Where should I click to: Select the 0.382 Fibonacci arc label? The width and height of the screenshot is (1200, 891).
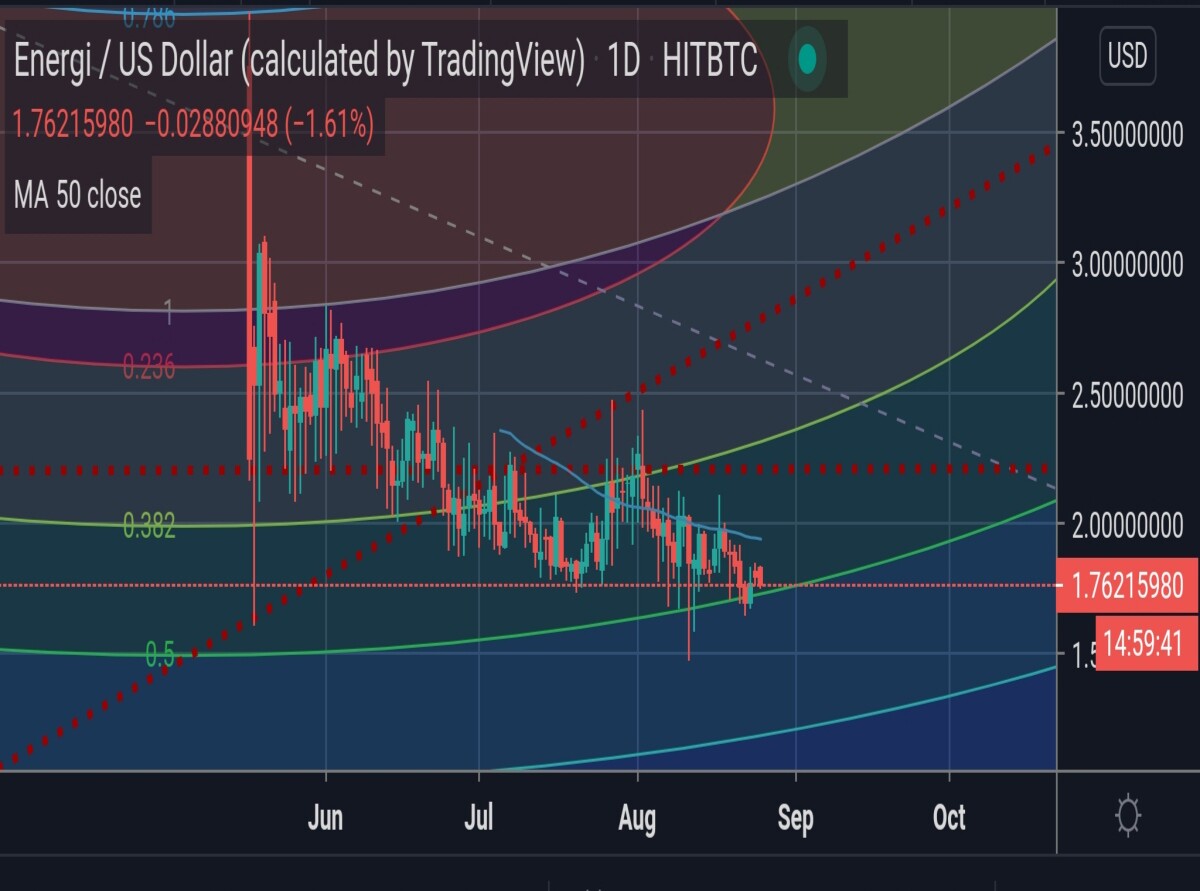coord(149,524)
